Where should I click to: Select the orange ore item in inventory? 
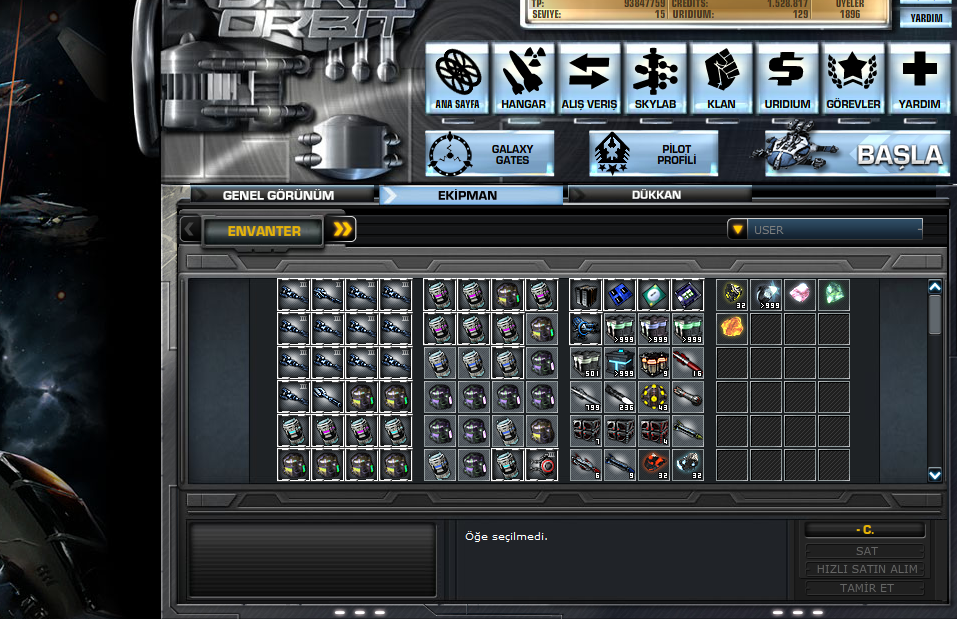(732, 328)
